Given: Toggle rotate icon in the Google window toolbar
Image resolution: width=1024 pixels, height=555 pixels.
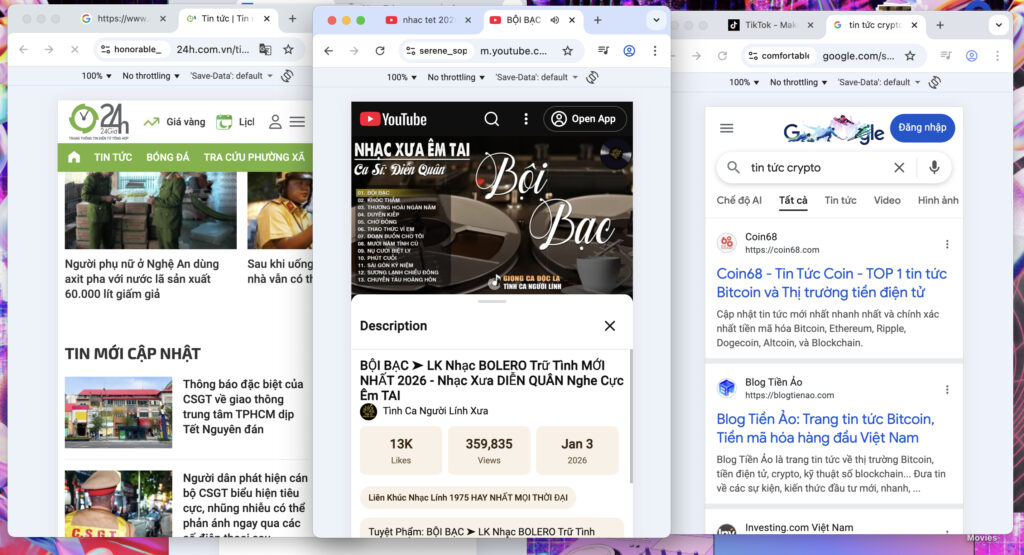Looking at the screenshot, I should (934, 82).
